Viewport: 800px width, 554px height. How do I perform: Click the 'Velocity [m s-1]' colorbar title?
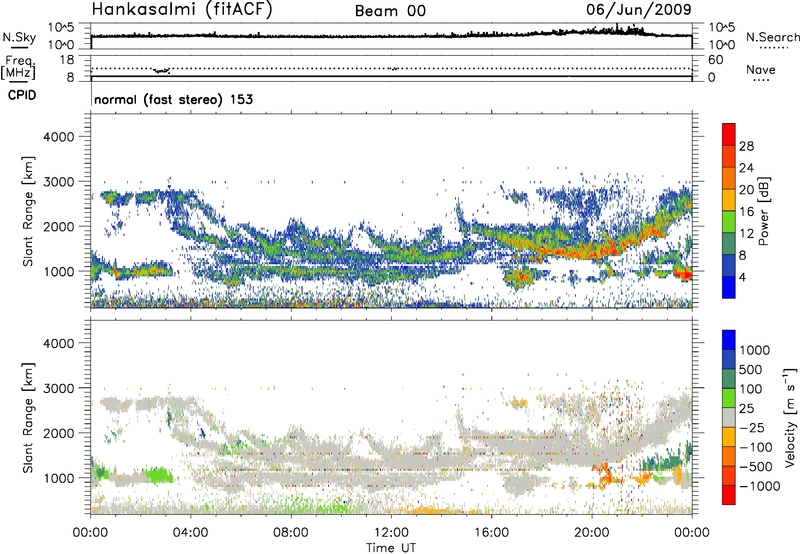(x=790, y=417)
